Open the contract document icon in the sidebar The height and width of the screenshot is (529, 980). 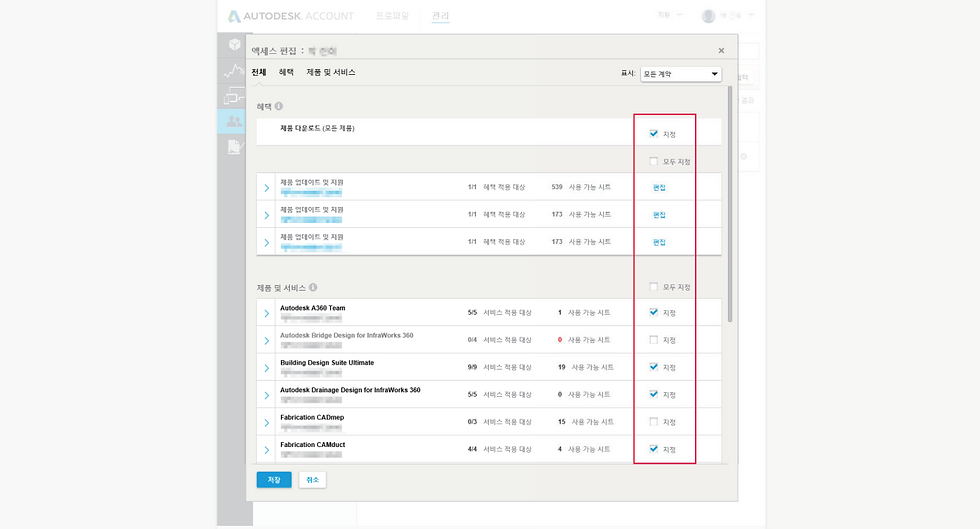coord(235,147)
